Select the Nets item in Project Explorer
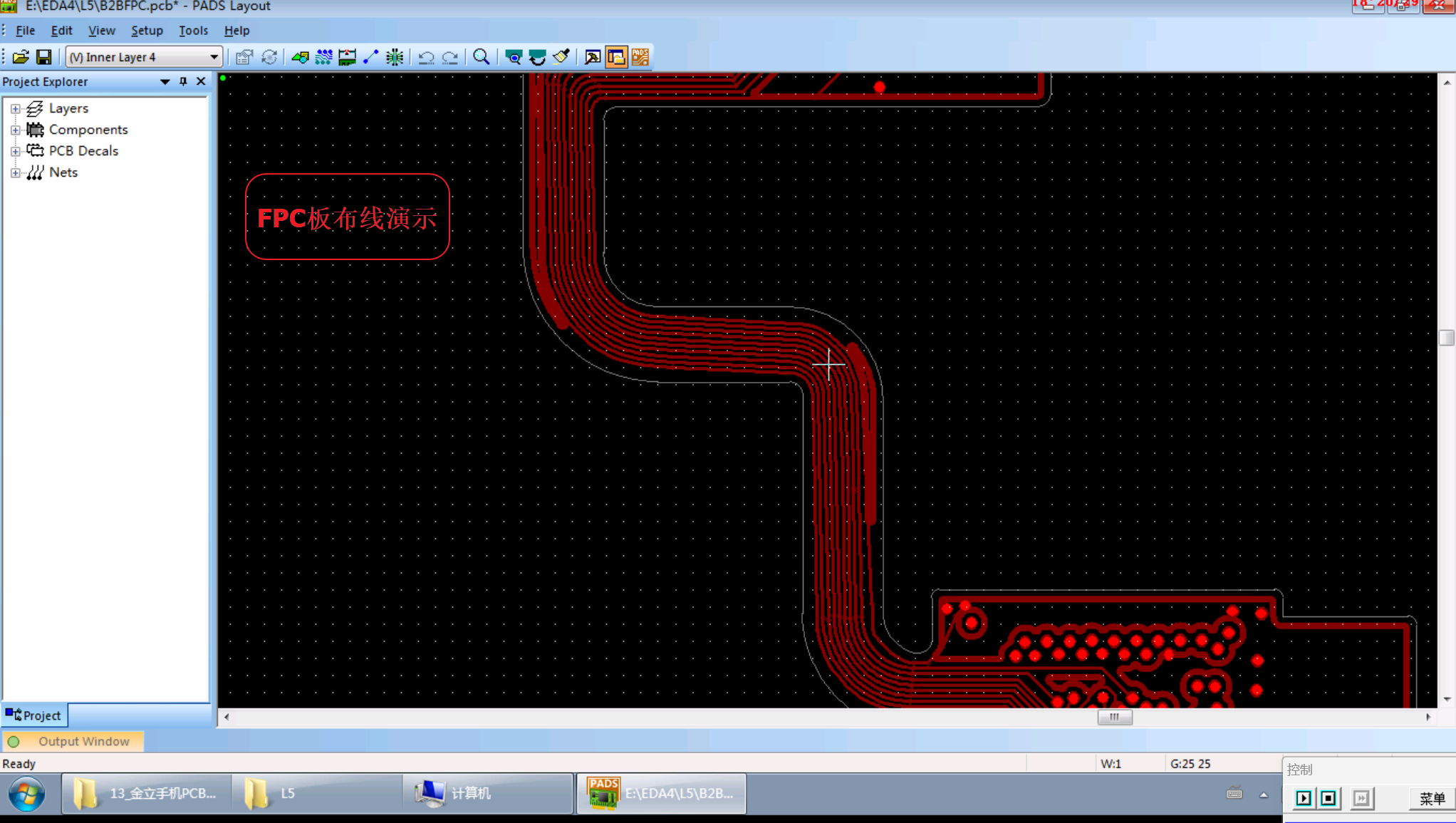This screenshot has height=823, width=1456. click(63, 172)
